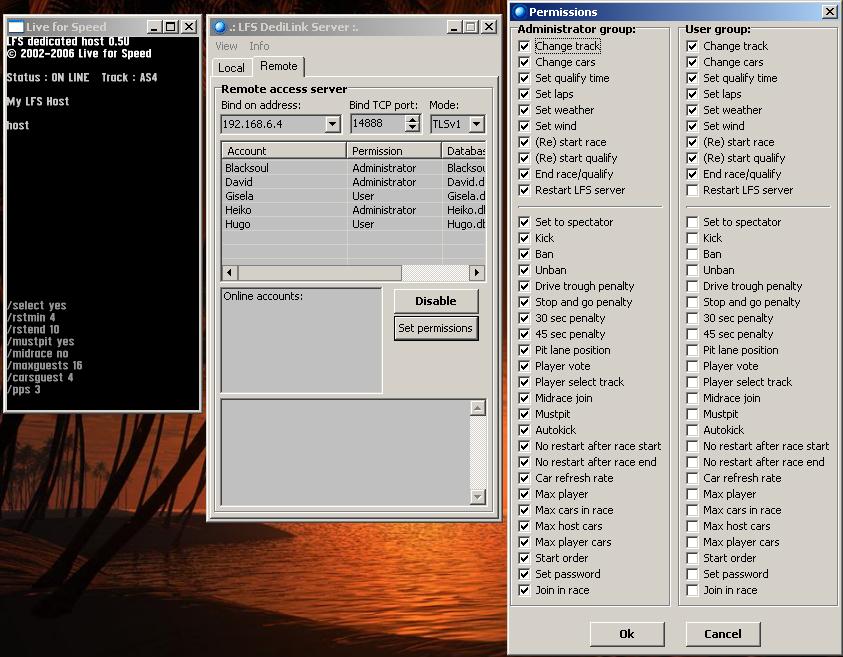The width and height of the screenshot is (843, 657).
Task: Minimize the LFS DediLink Server window
Action: (454, 26)
